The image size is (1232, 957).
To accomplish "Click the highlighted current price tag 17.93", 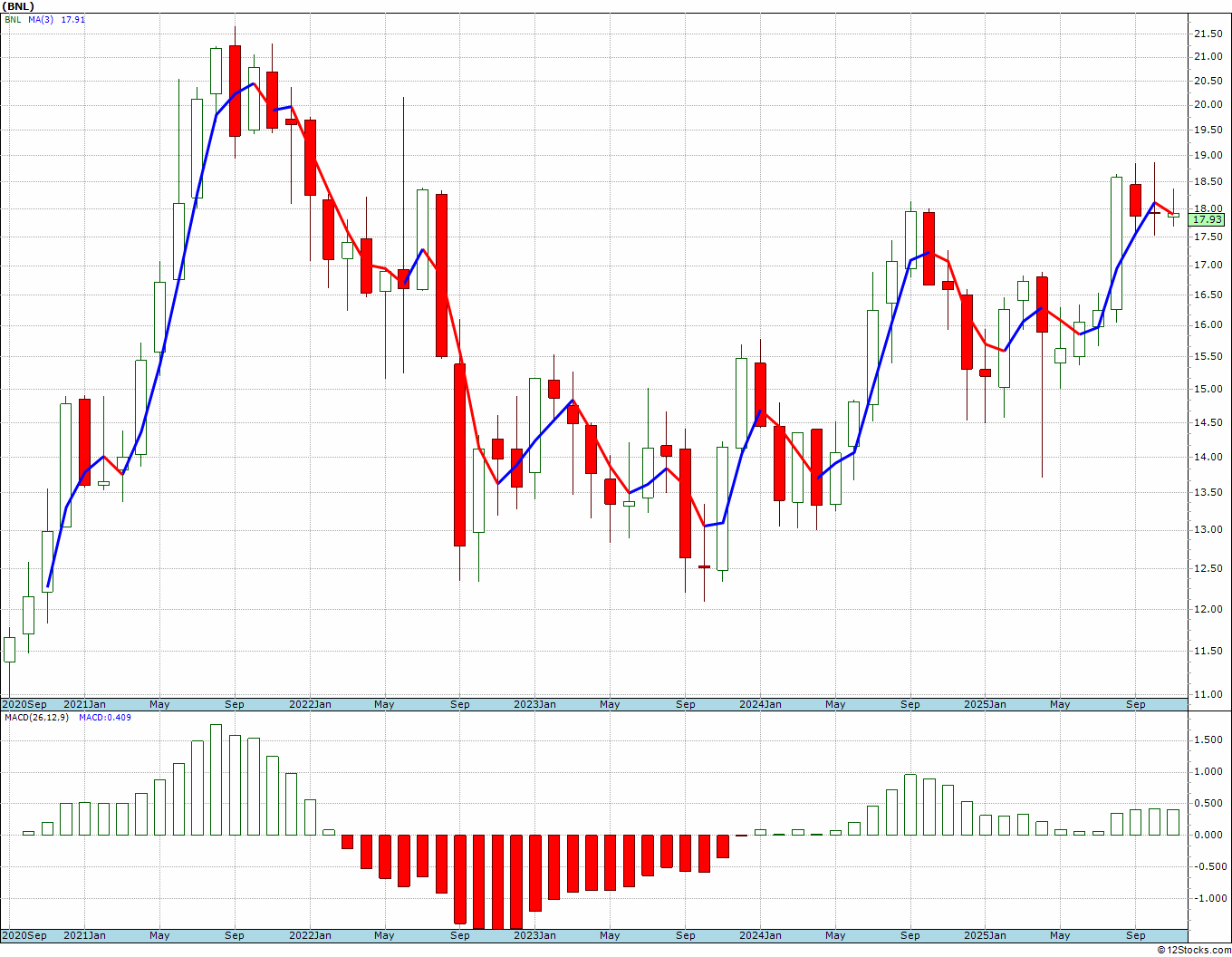I will point(1207,219).
